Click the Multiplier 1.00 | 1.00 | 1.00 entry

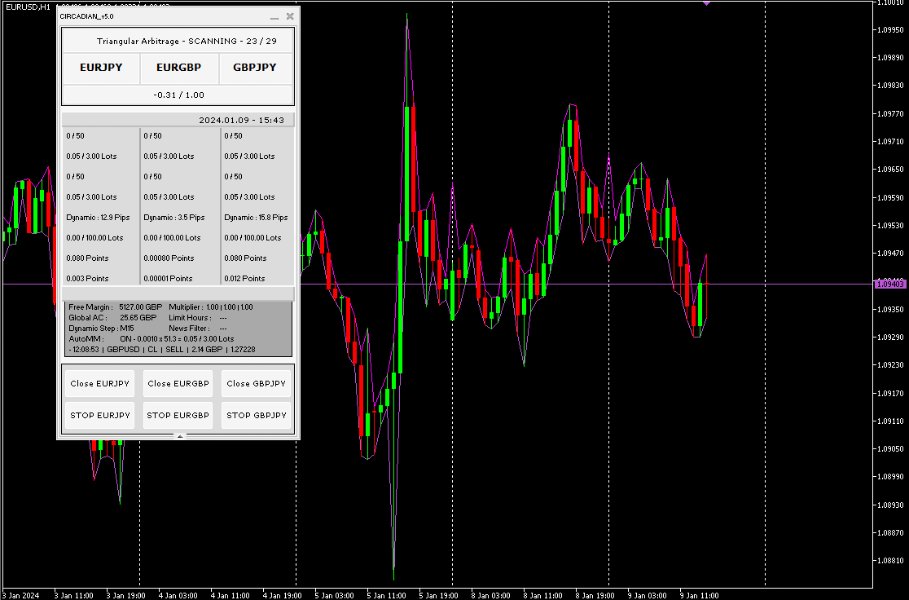[x=211, y=307]
